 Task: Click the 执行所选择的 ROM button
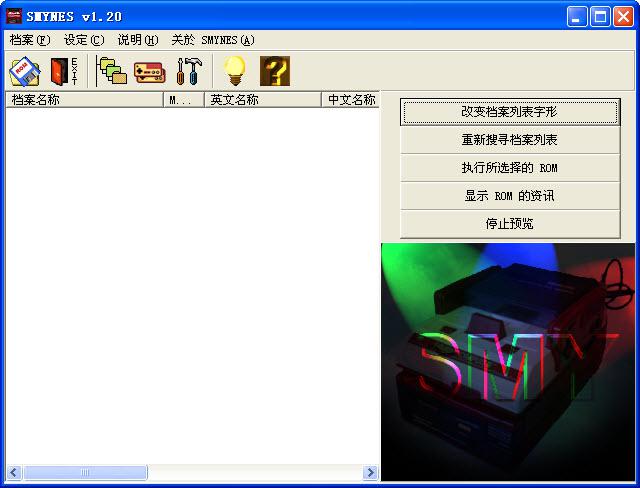pyautogui.click(x=509, y=168)
